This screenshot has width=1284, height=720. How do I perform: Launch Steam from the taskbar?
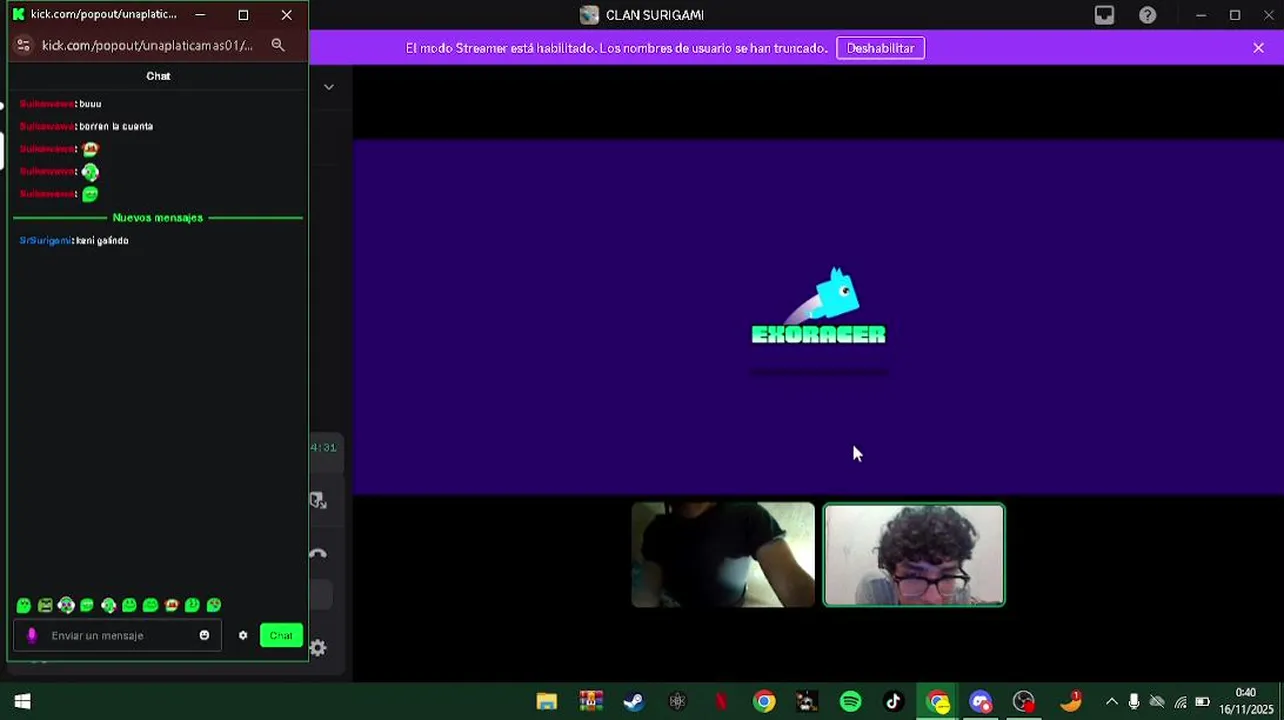pyautogui.click(x=633, y=701)
